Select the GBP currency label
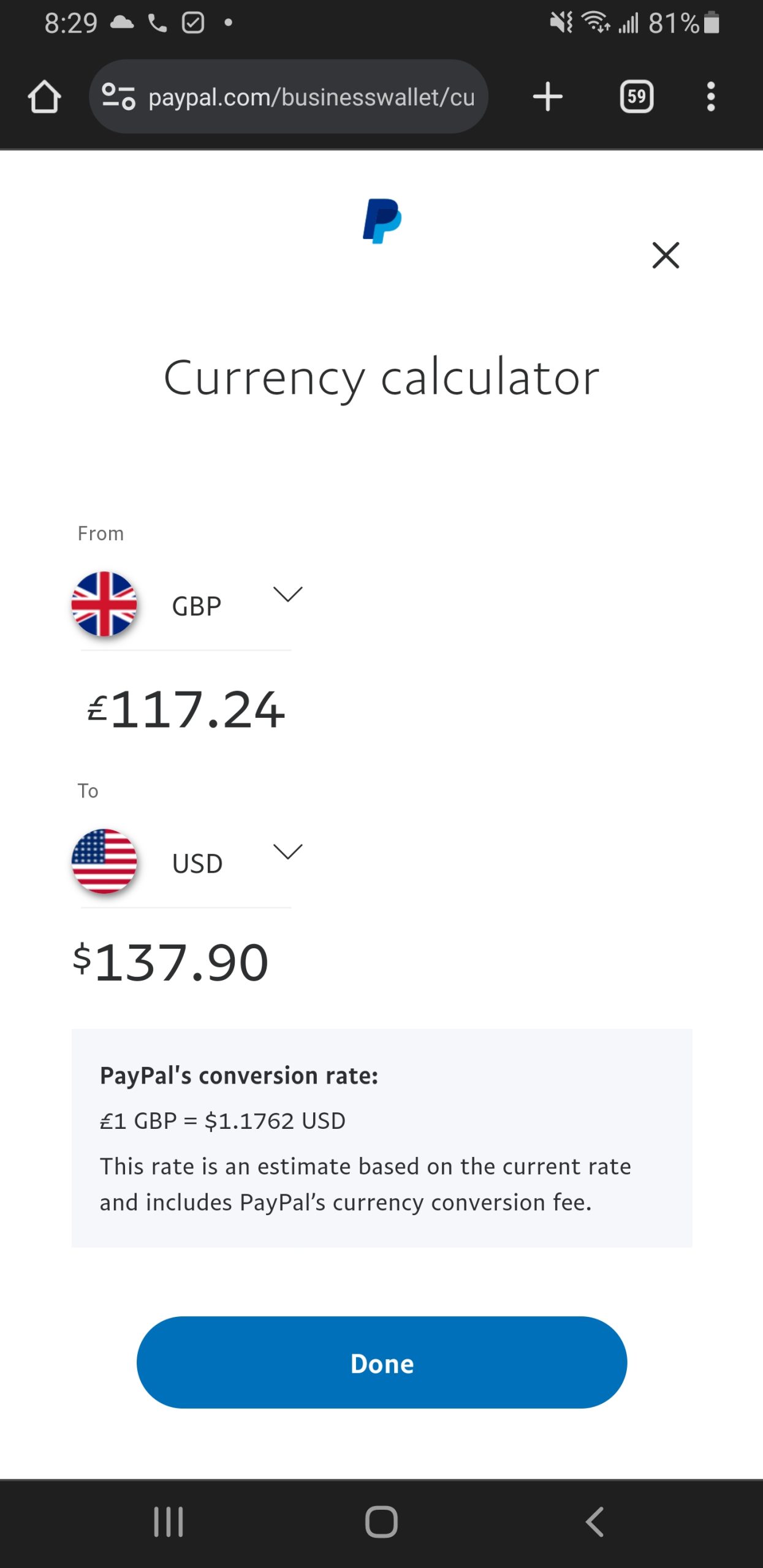763x1568 pixels. click(197, 606)
